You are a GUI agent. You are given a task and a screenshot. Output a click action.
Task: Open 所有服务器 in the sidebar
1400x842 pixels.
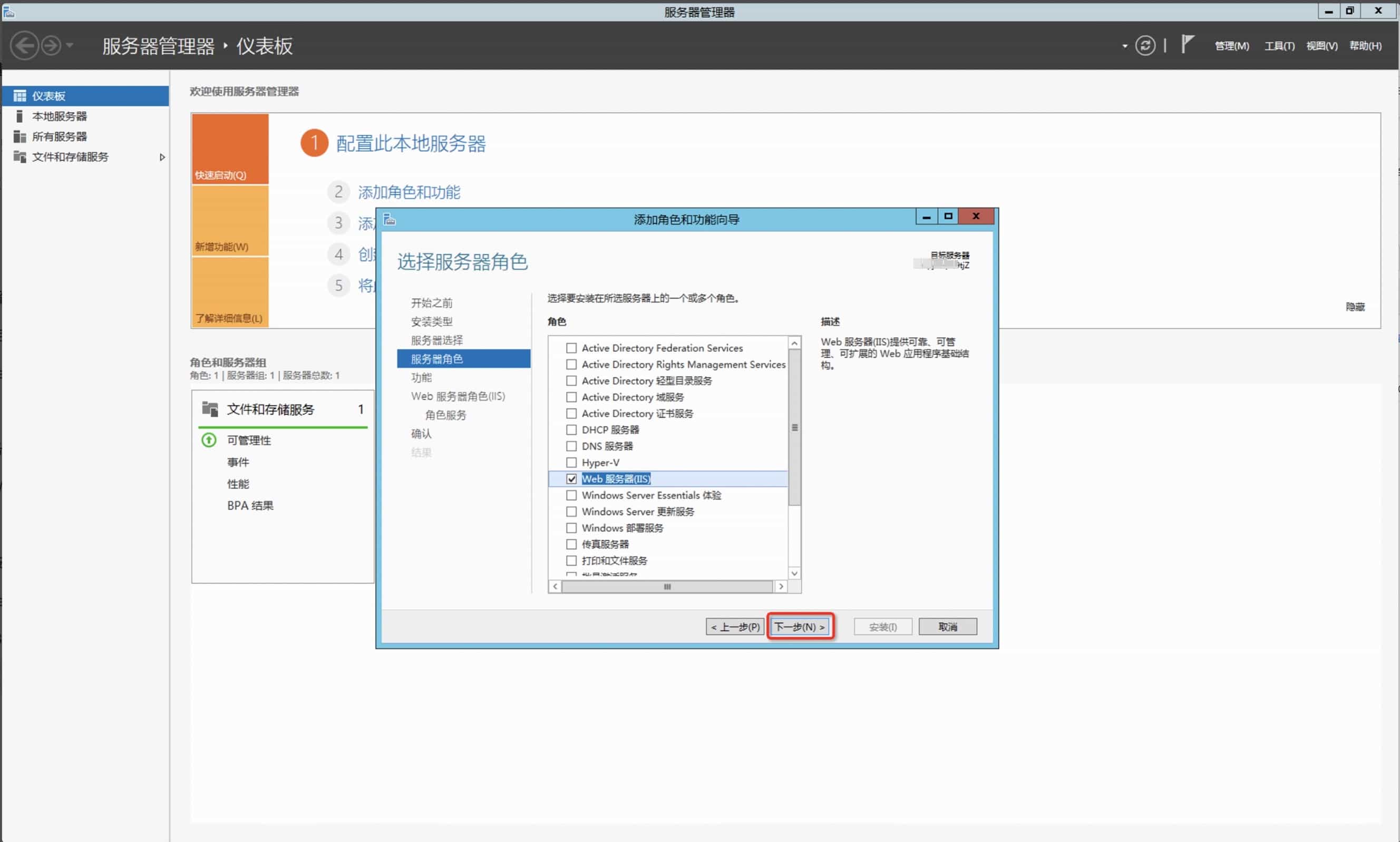point(59,137)
